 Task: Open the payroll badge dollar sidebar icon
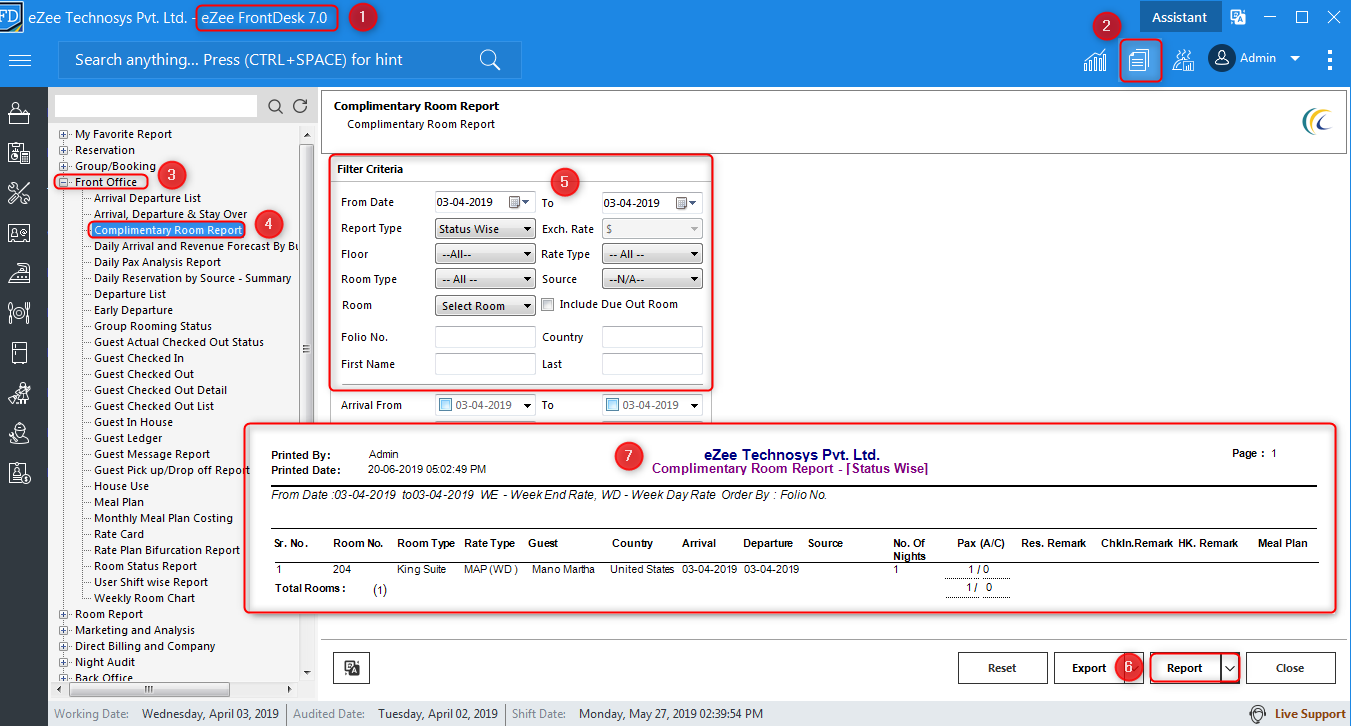tap(19, 473)
